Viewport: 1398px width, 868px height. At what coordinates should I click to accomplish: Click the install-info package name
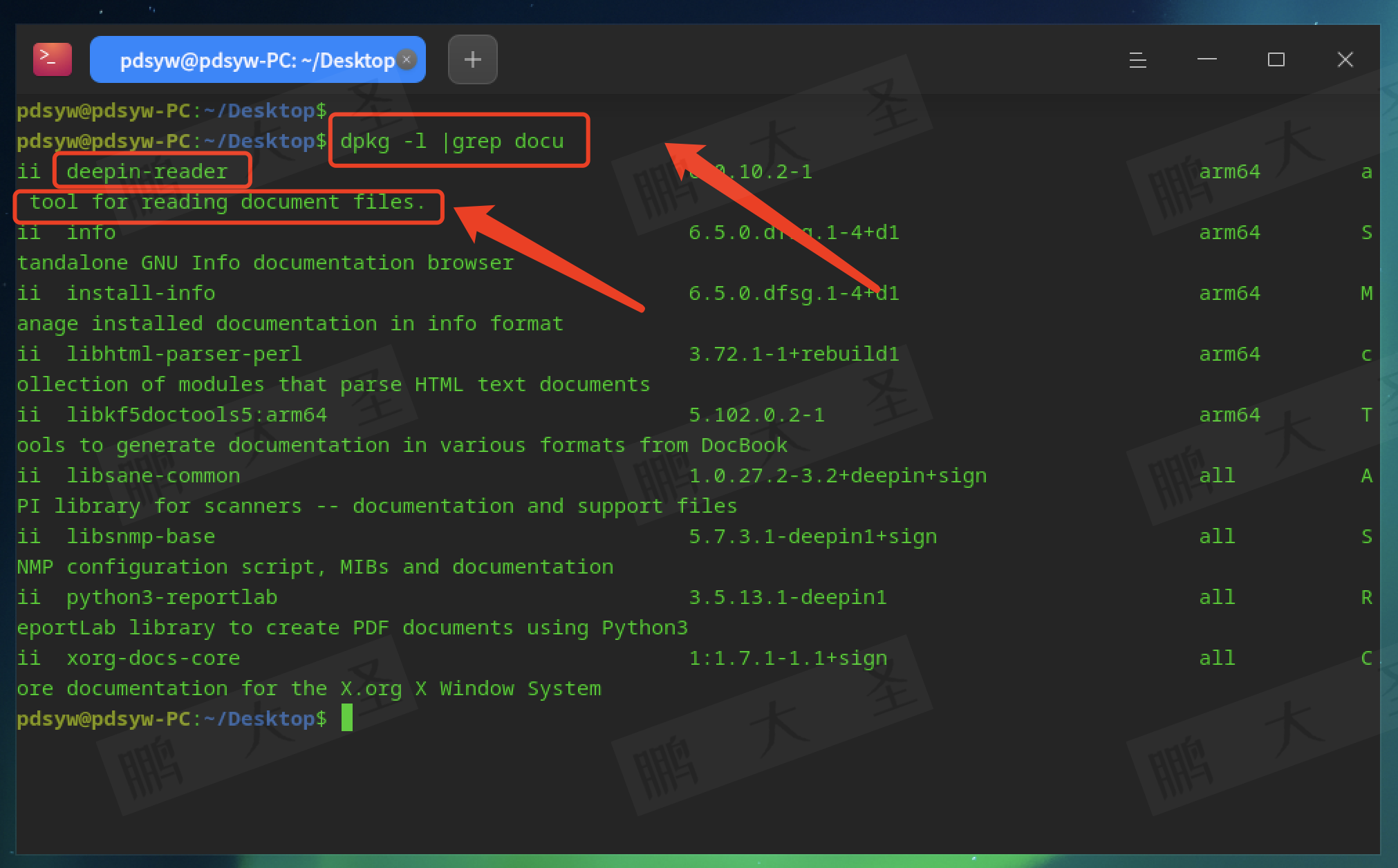pos(140,293)
